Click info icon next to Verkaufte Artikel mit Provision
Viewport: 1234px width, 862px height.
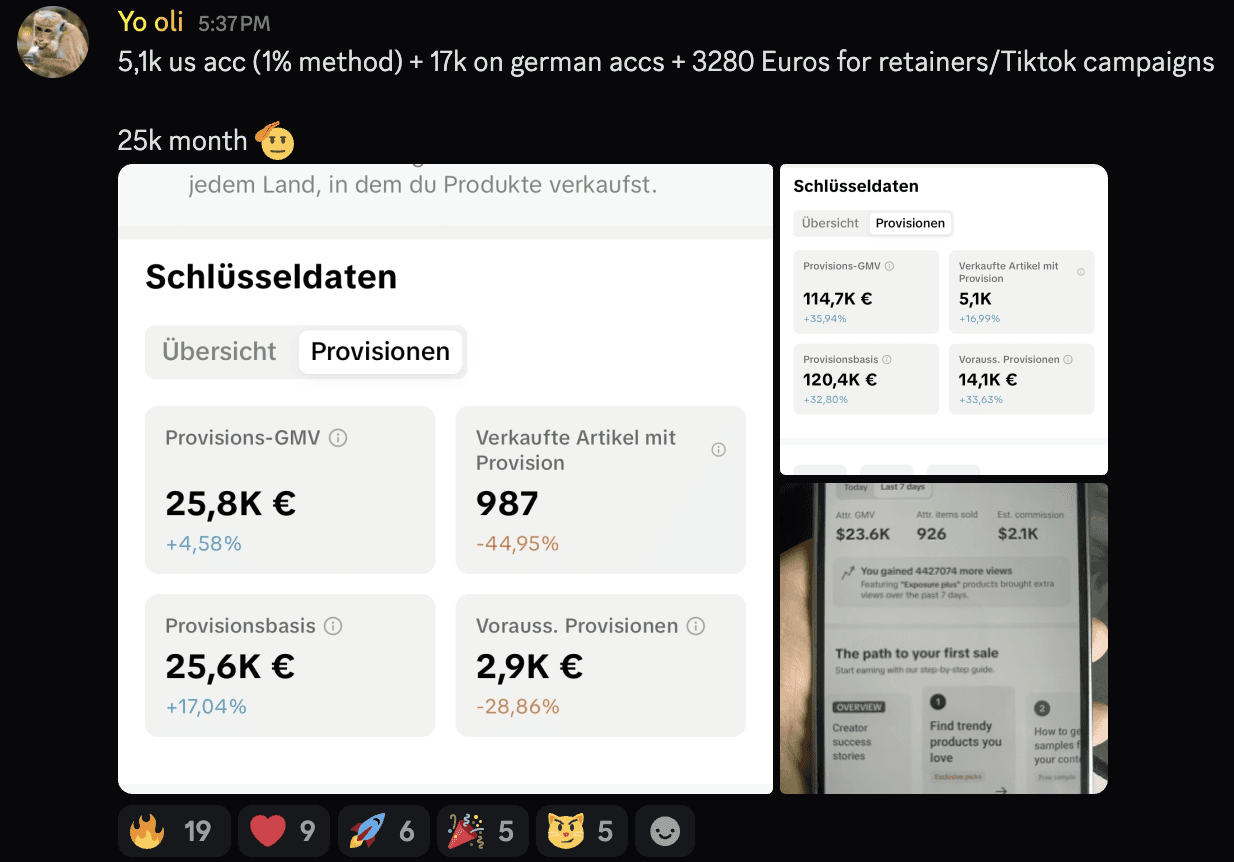pyautogui.click(x=718, y=450)
